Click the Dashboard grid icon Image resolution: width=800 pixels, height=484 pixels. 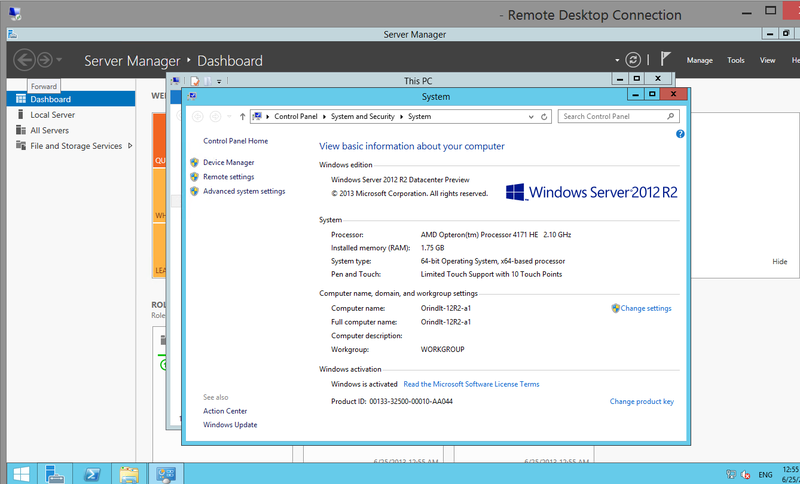tap(21, 98)
